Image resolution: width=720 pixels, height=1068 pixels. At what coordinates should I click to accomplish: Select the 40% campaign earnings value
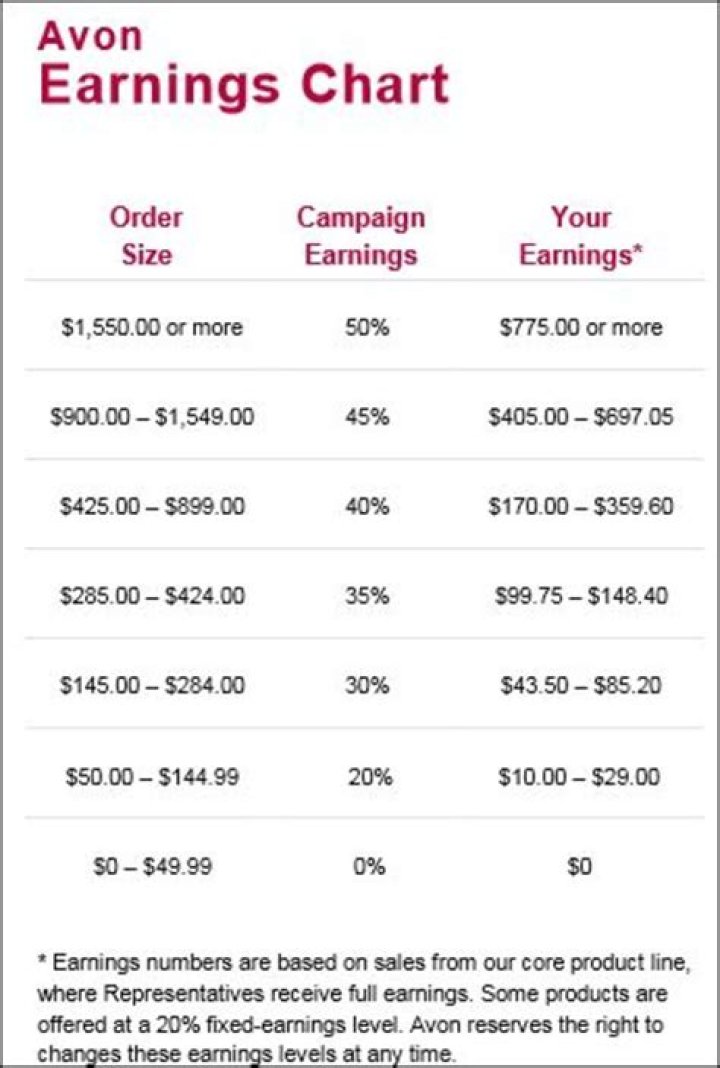pos(366,506)
